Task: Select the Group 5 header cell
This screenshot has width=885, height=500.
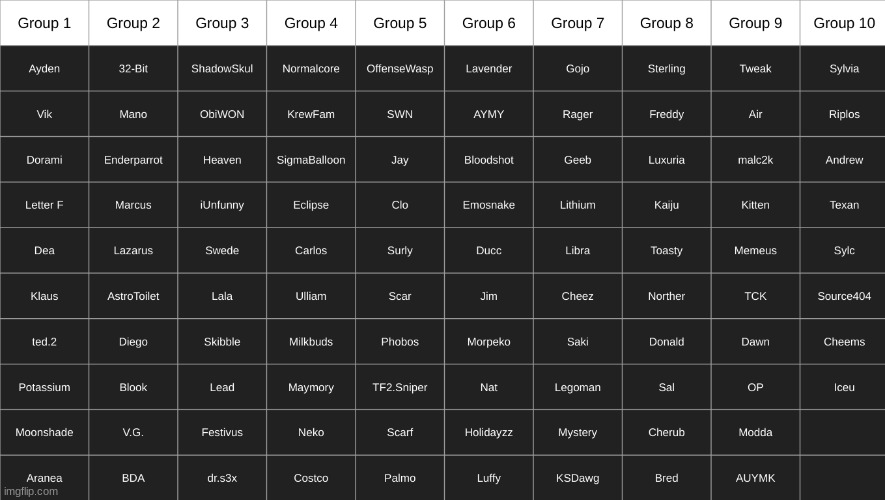Action: (400, 23)
